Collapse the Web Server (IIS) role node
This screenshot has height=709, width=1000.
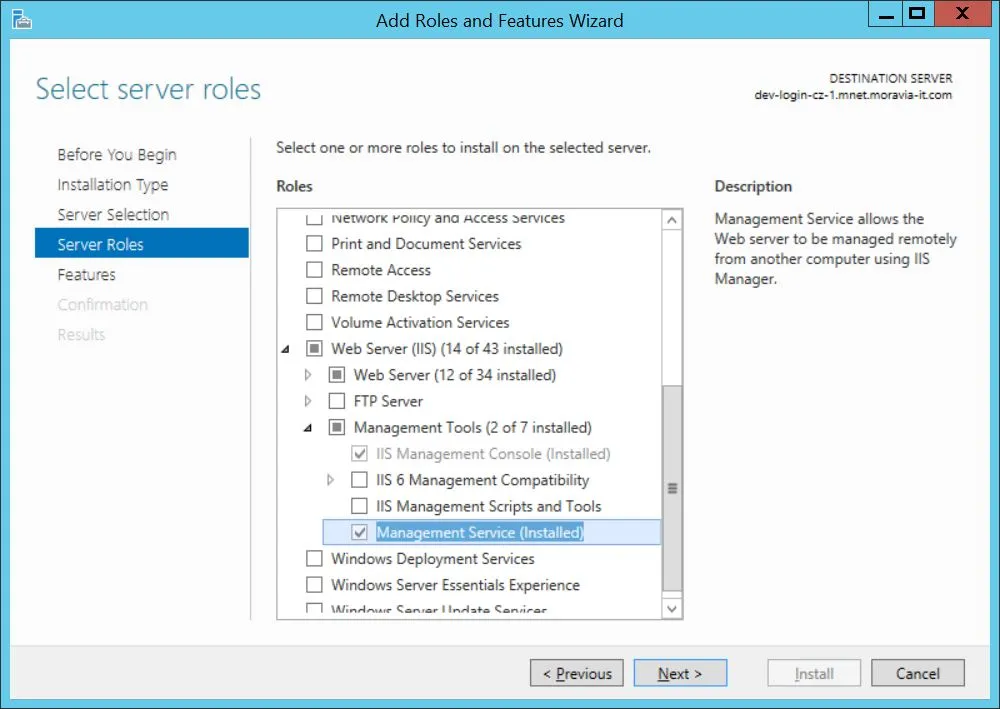[287, 349]
